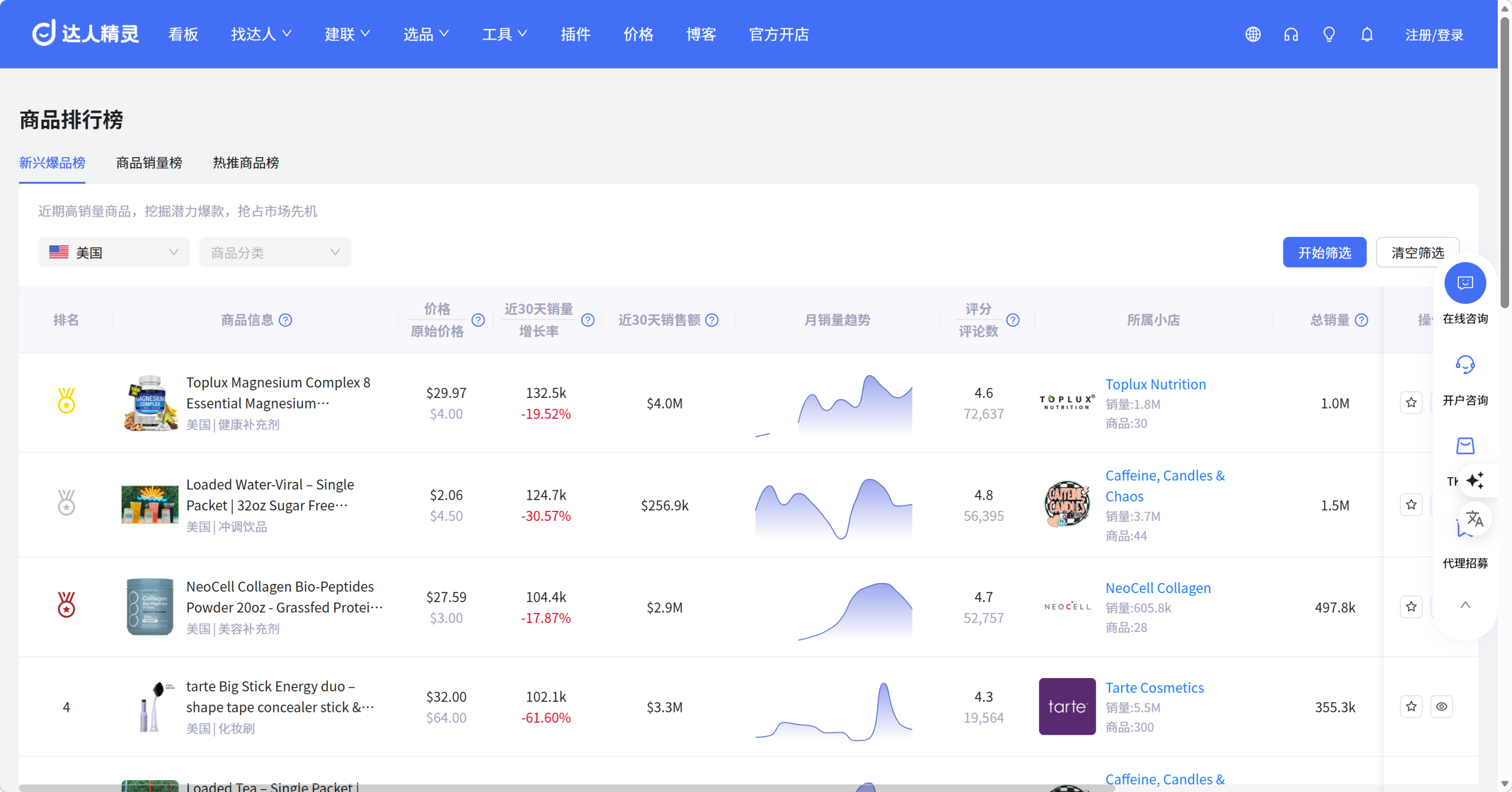Favorite the tarte Big Stick row star
1512x792 pixels.
coord(1411,707)
